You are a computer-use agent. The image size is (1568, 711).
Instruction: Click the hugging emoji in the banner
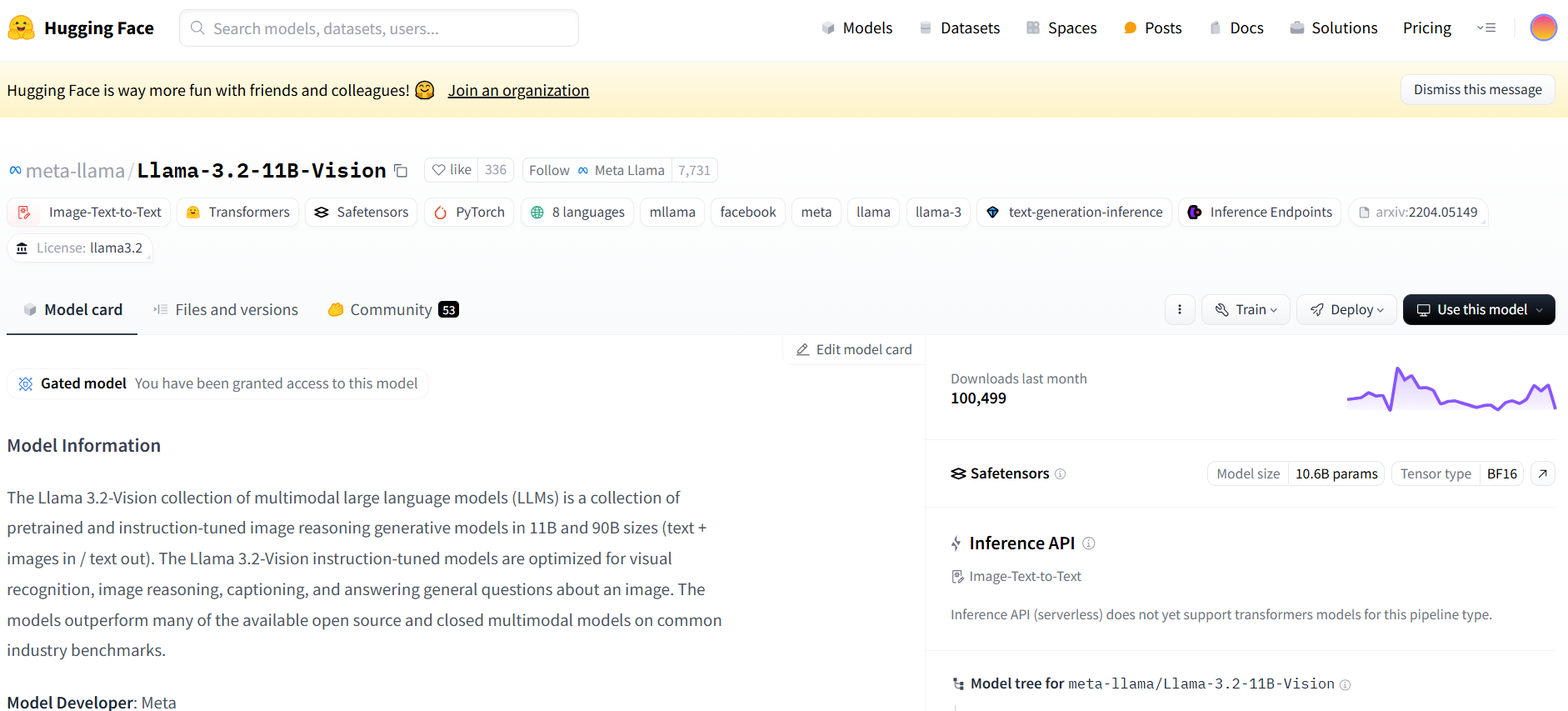point(425,90)
